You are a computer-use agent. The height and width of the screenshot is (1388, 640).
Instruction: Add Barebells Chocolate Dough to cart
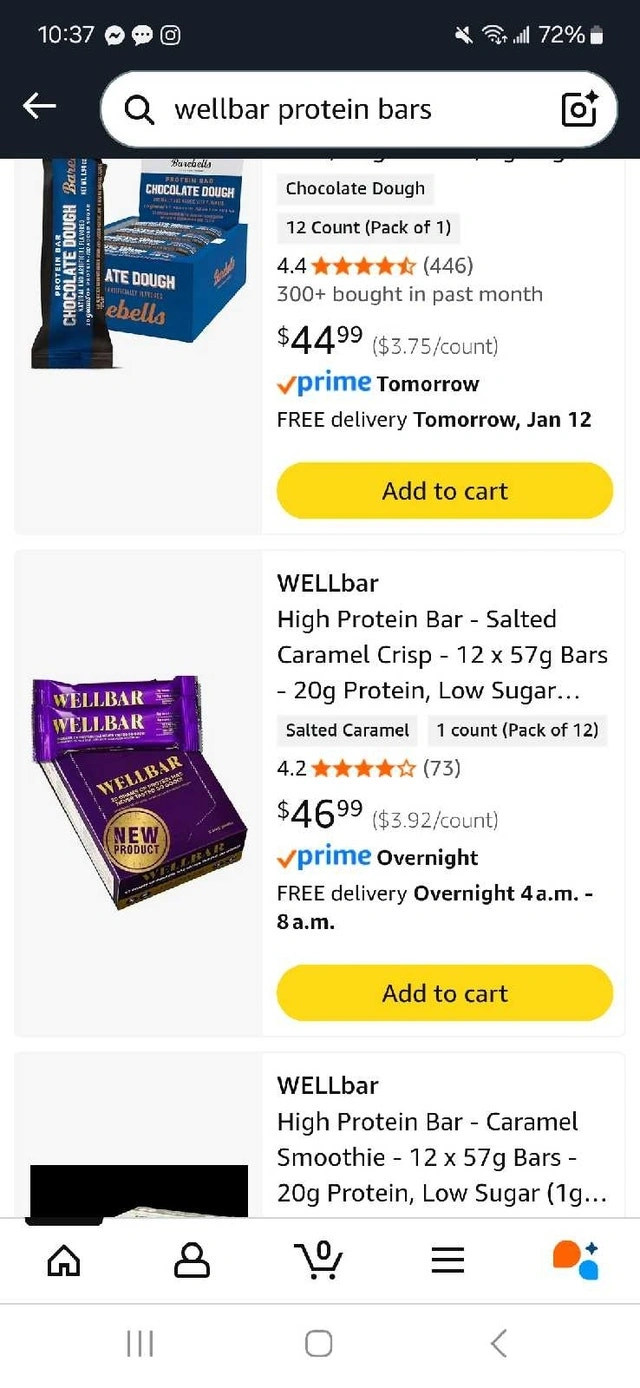[x=444, y=491]
